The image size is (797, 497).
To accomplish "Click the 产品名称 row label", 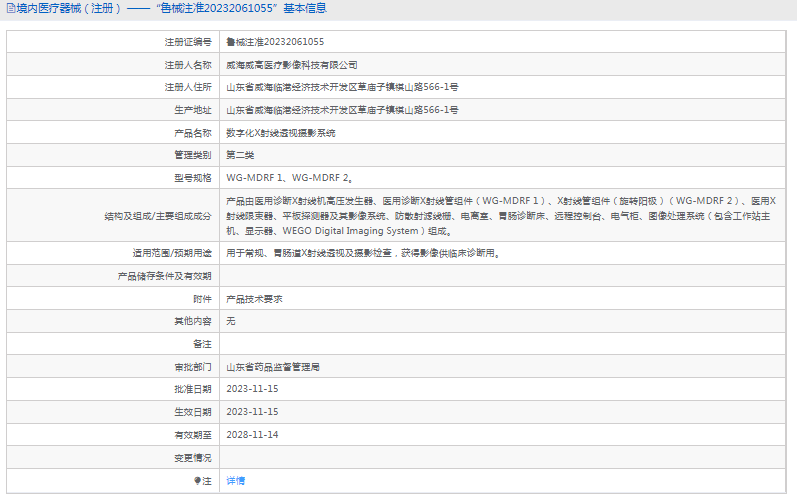I will click(x=193, y=133).
